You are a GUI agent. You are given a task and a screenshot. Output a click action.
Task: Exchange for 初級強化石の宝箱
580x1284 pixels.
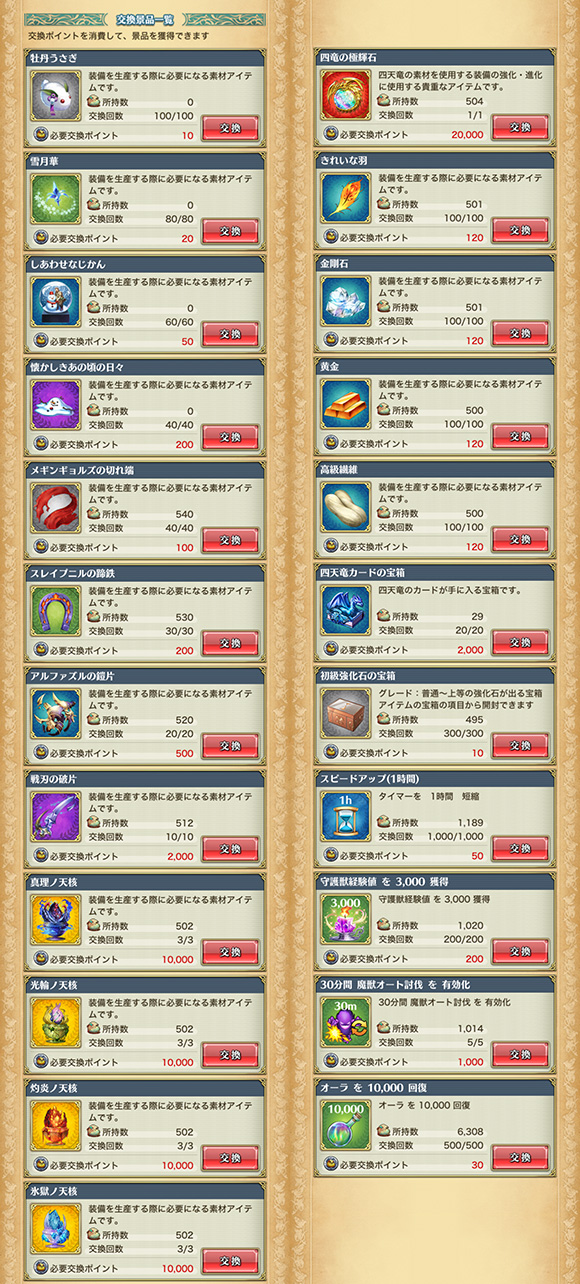pyautogui.click(x=520, y=745)
